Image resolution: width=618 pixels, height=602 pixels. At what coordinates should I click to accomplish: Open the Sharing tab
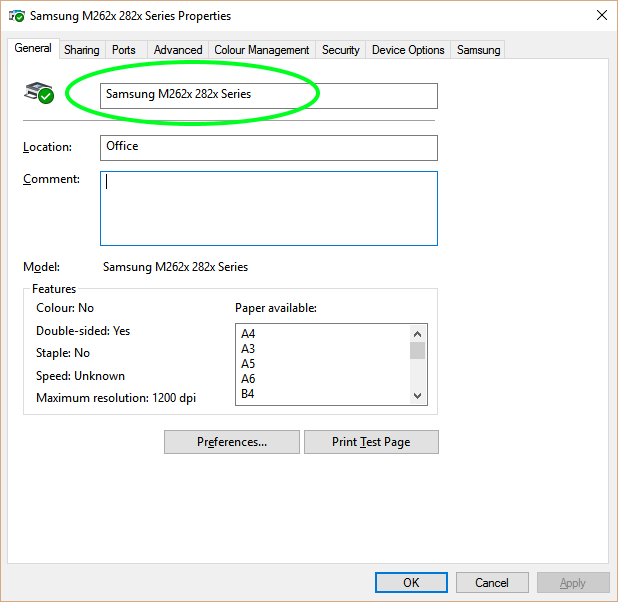82,50
